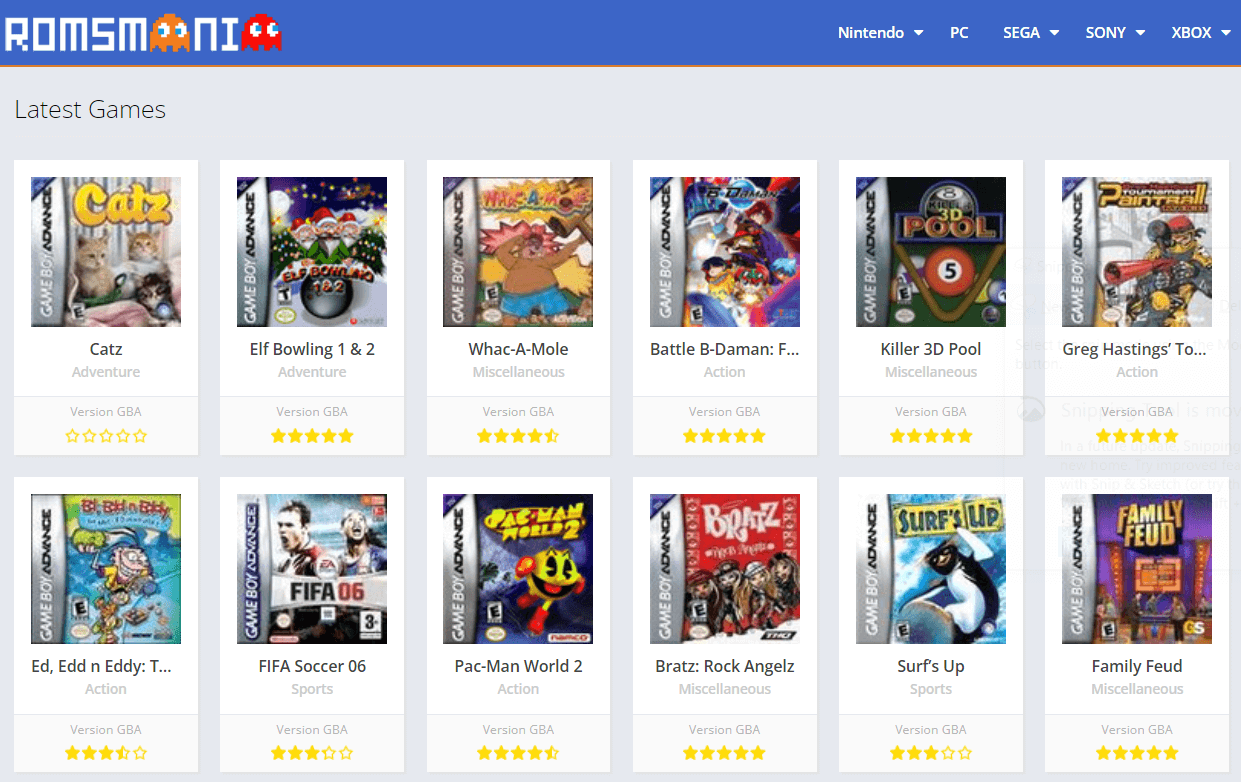Click the star rating under Surf's Up

(931, 753)
